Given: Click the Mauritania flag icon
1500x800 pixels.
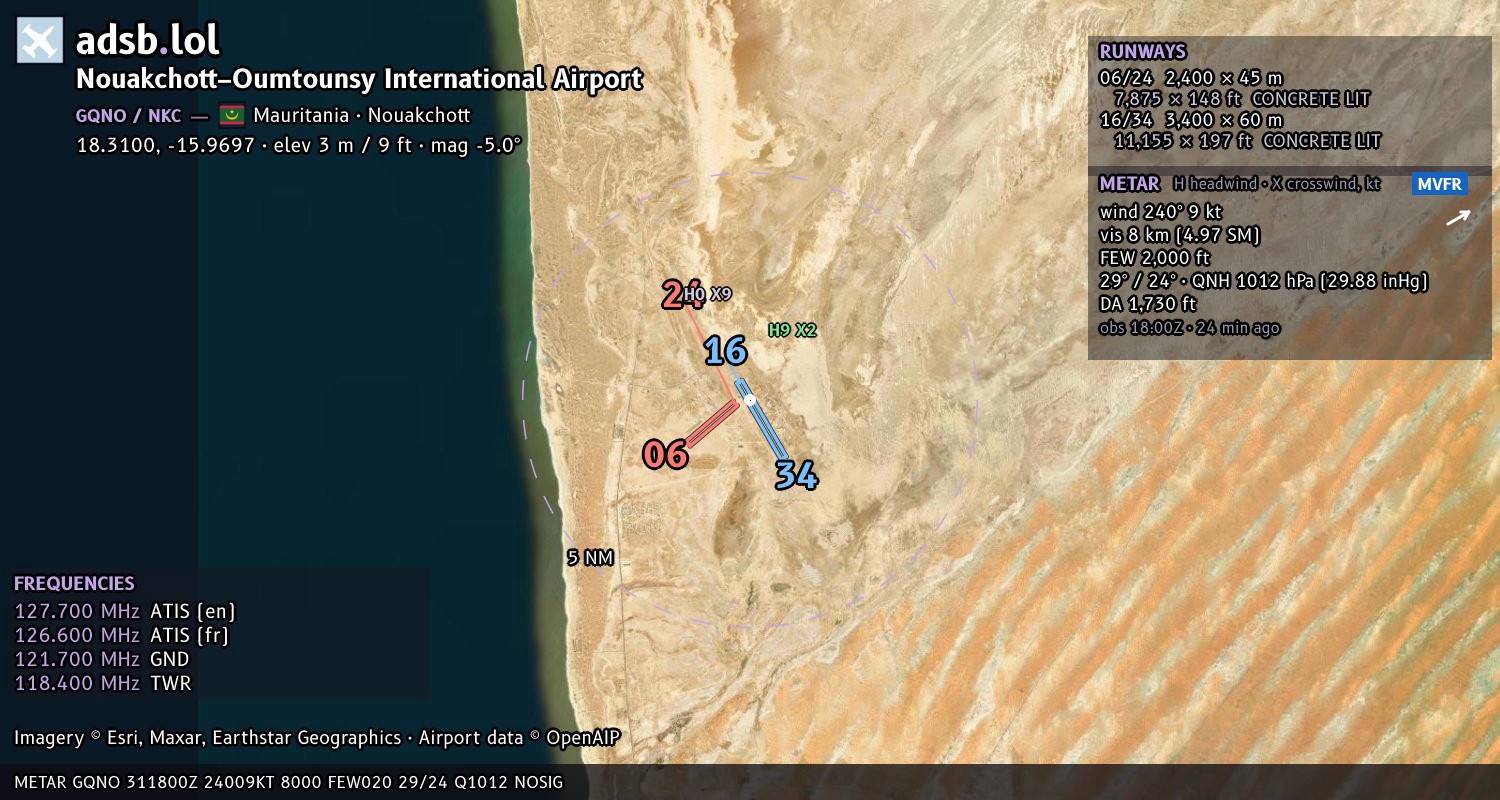Looking at the screenshot, I should coord(232,115).
